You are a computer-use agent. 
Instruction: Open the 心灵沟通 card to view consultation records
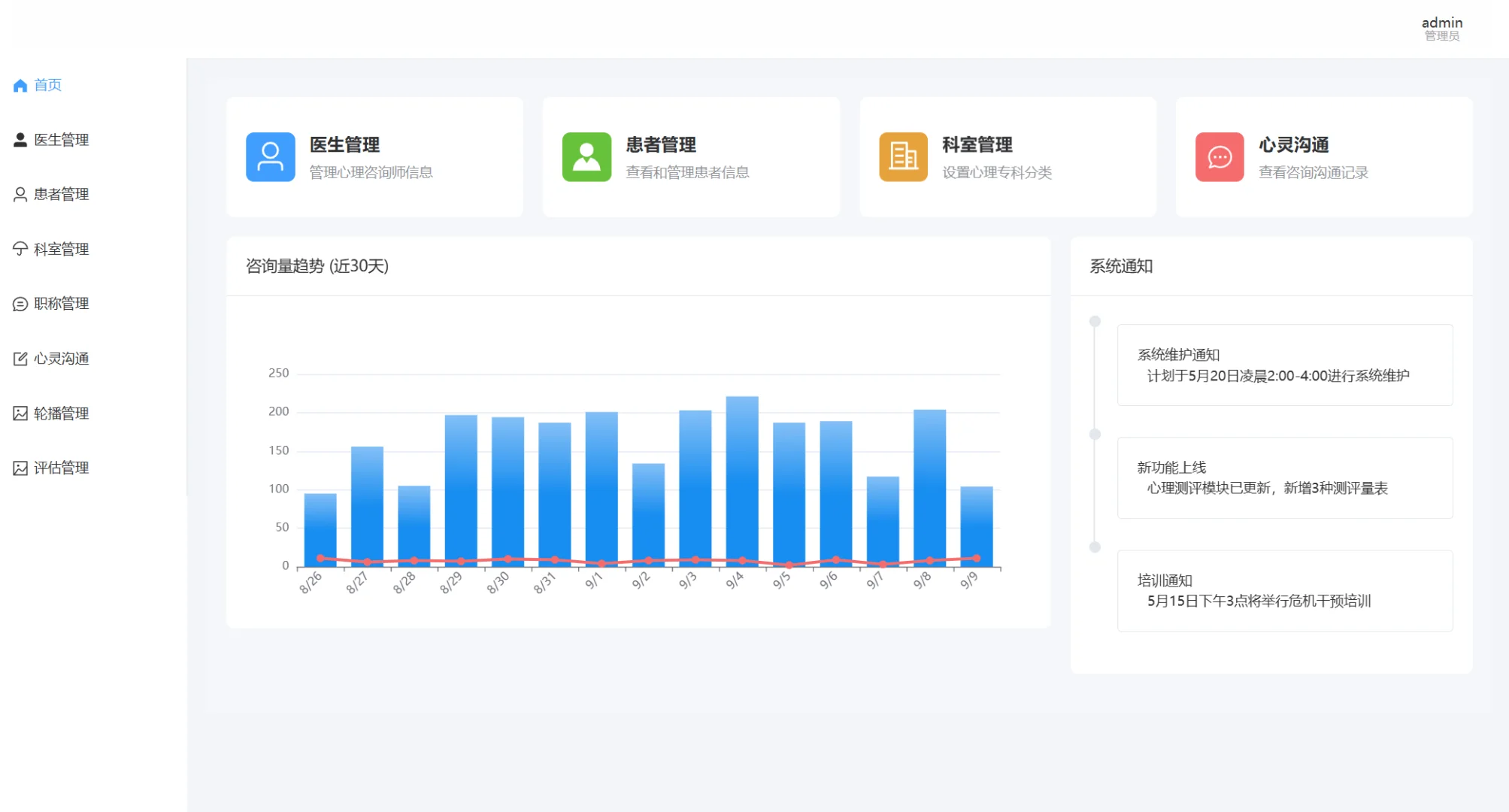(1322, 156)
